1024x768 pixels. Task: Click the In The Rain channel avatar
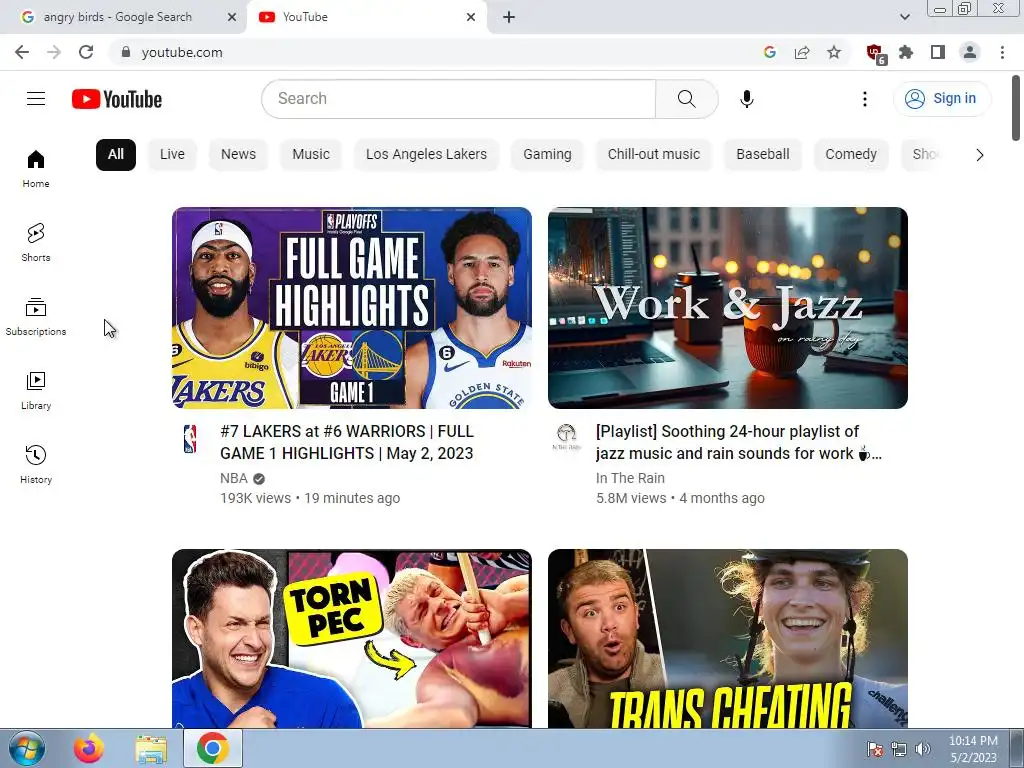click(566, 437)
